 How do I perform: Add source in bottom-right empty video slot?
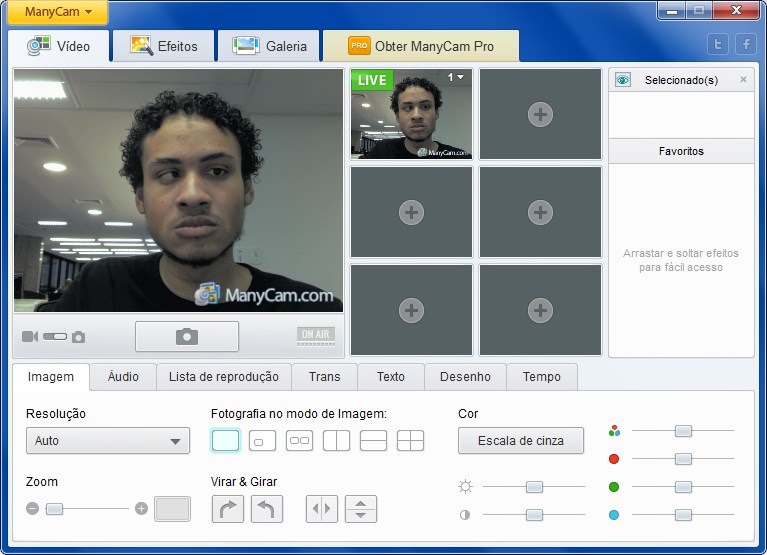tap(540, 310)
